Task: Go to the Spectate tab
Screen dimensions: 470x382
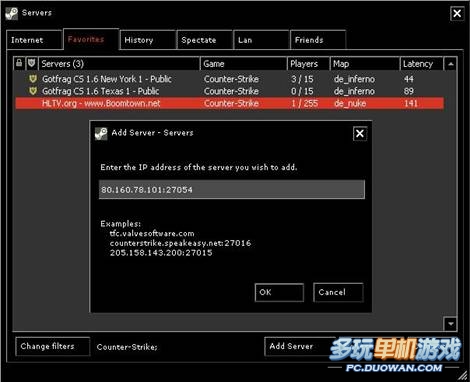Action: point(205,40)
